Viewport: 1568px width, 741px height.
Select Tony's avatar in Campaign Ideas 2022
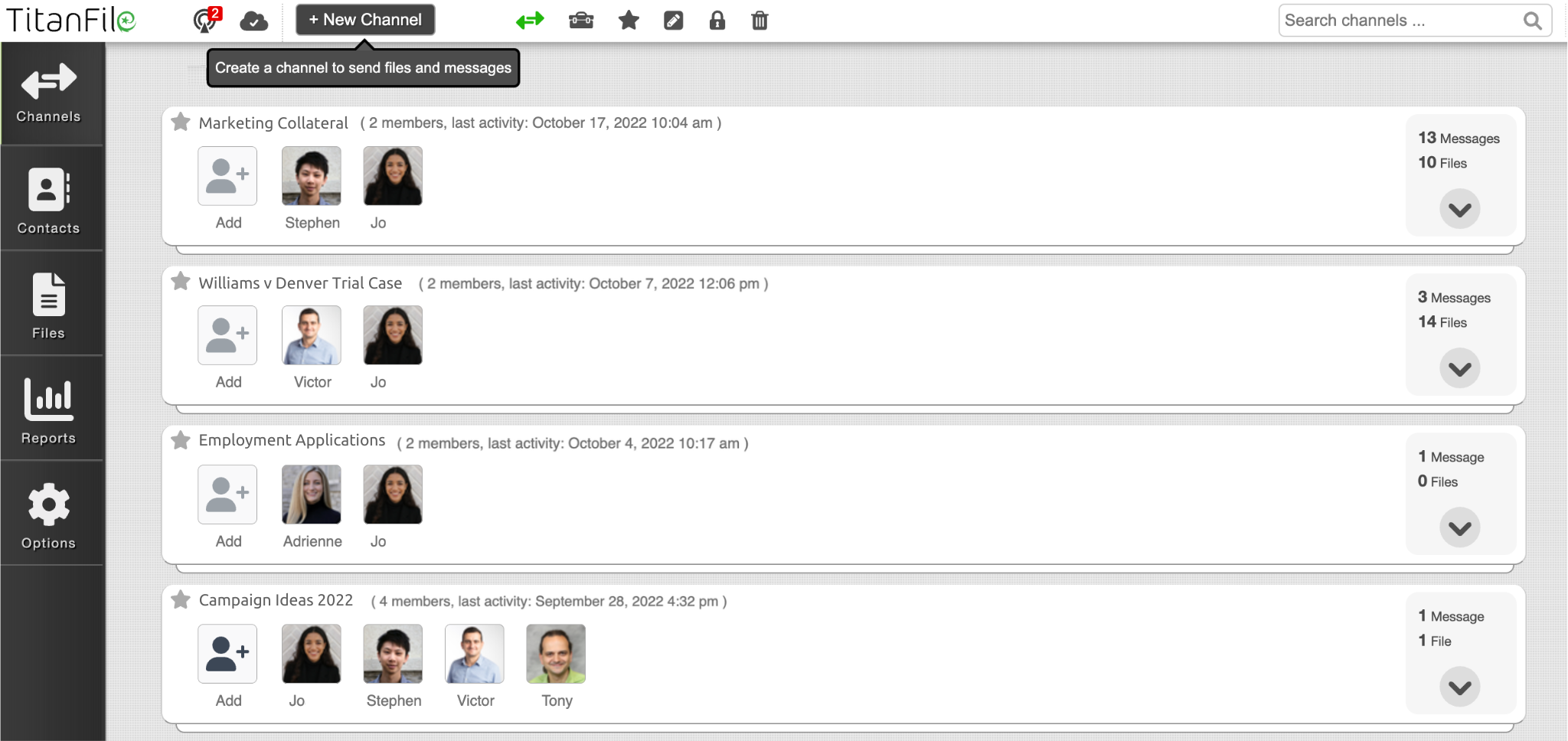(556, 654)
